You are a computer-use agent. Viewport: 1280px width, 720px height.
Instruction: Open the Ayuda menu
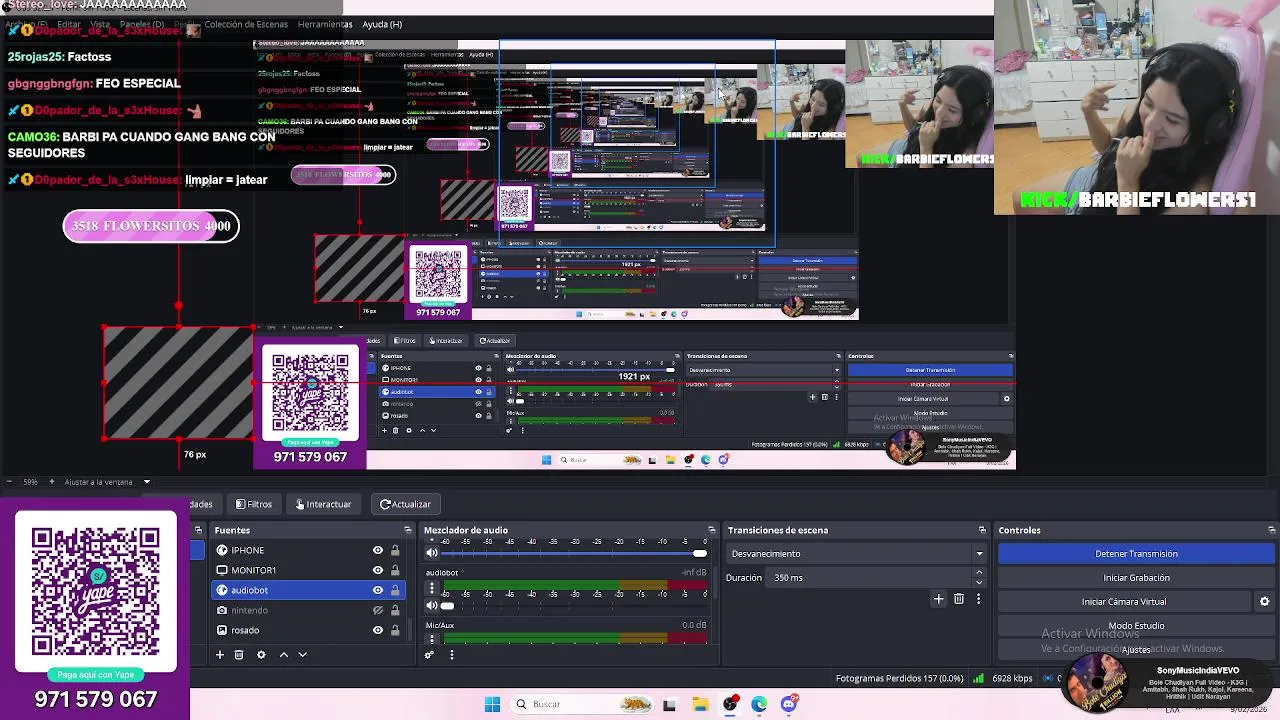pos(382,24)
